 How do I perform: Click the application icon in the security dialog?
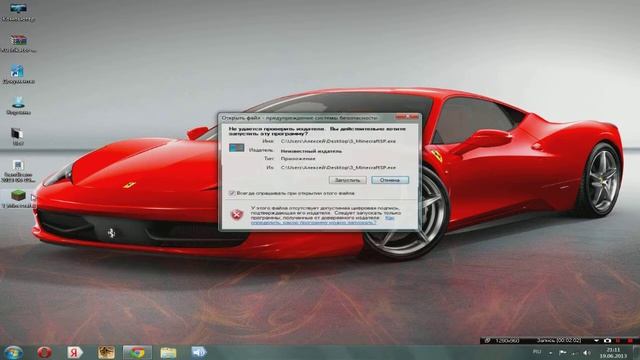coord(236,147)
